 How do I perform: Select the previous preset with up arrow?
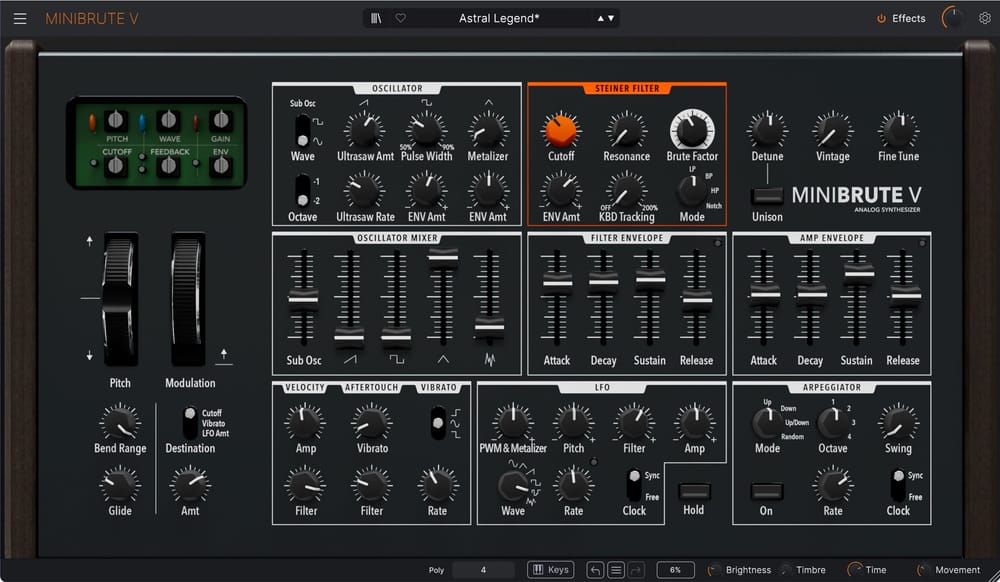point(600,18)
